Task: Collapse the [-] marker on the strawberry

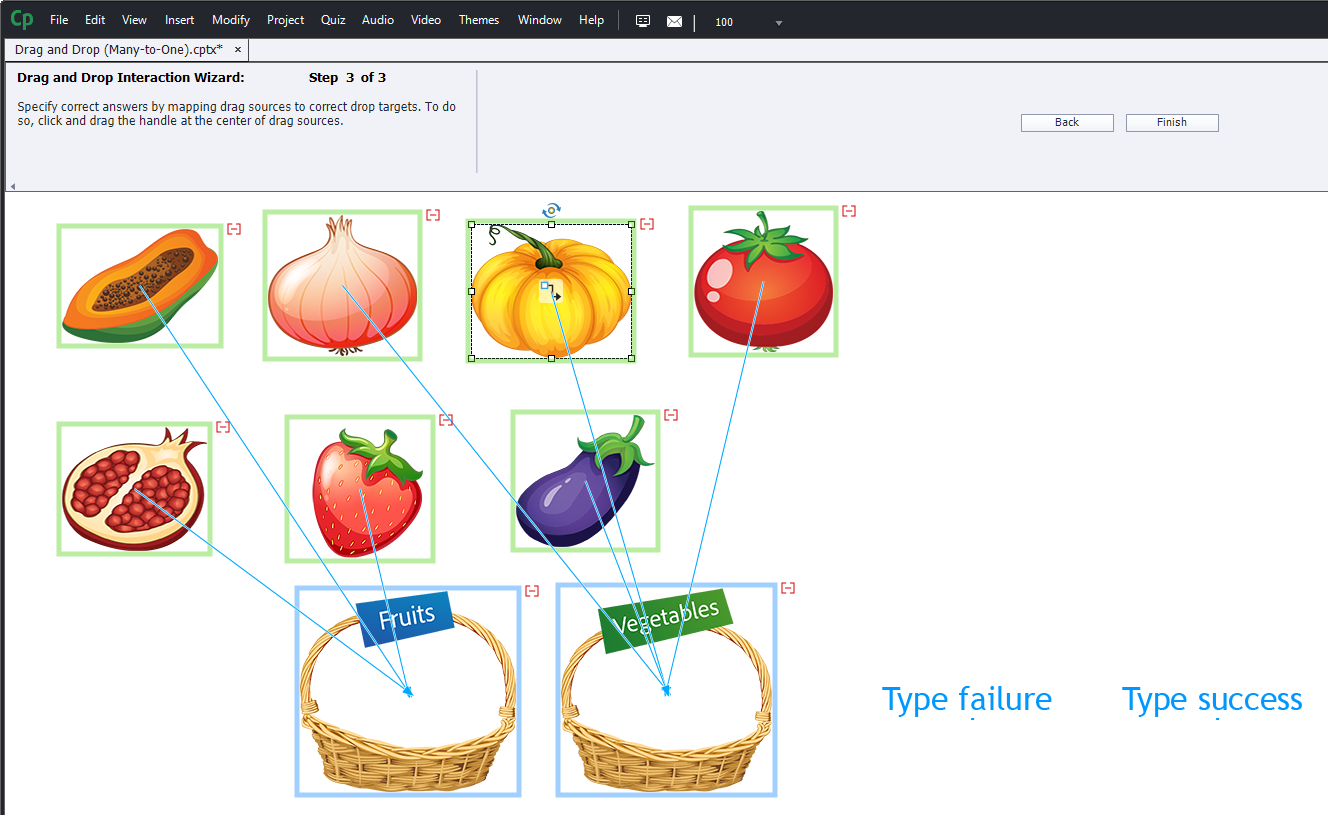Action: pyautogui.click(x=446, y=420)
